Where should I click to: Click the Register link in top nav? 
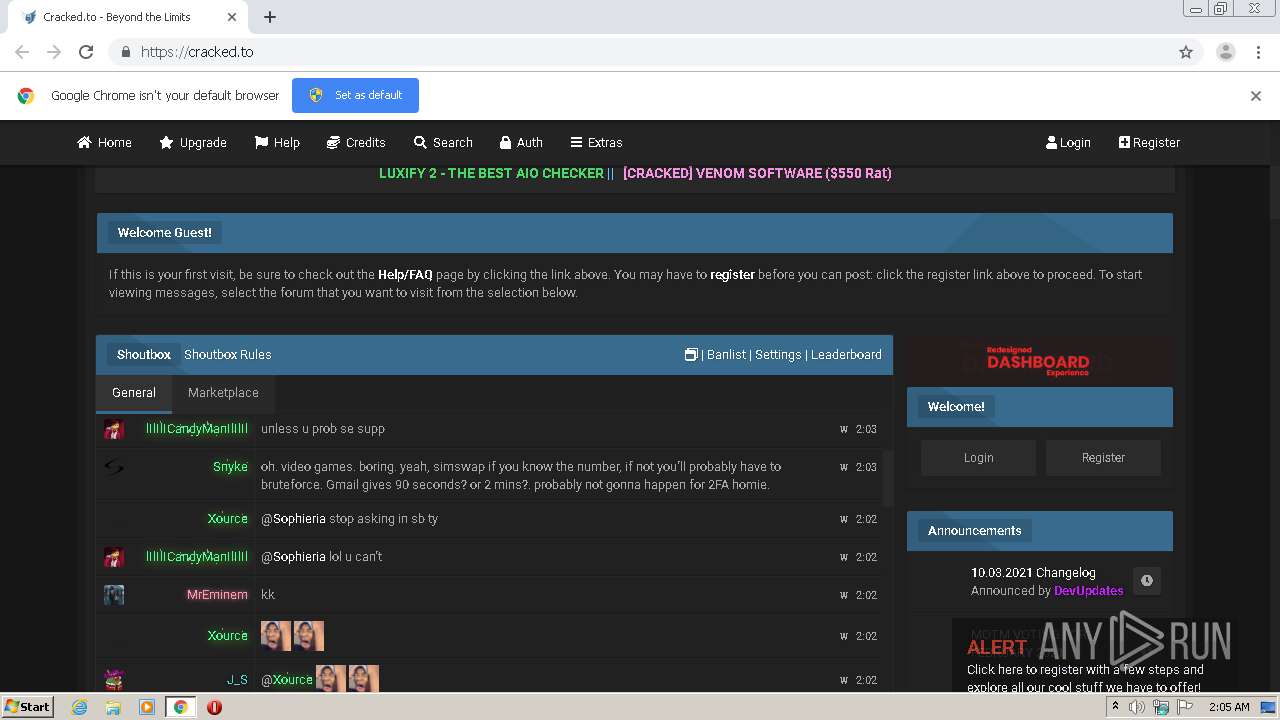tap(1149, 142)
